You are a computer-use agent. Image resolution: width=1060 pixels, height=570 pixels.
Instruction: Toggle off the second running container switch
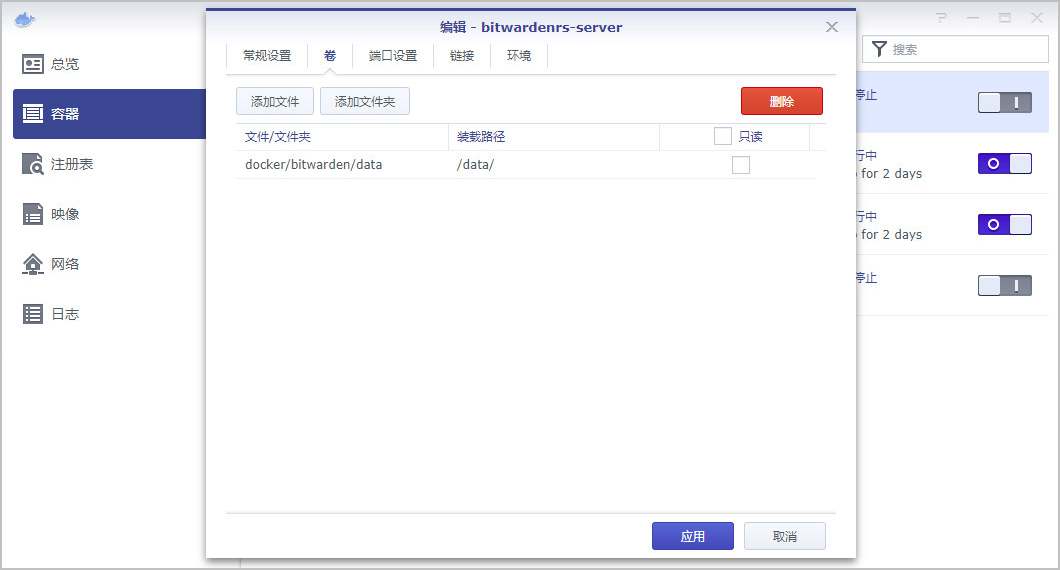pos(1005,224)
